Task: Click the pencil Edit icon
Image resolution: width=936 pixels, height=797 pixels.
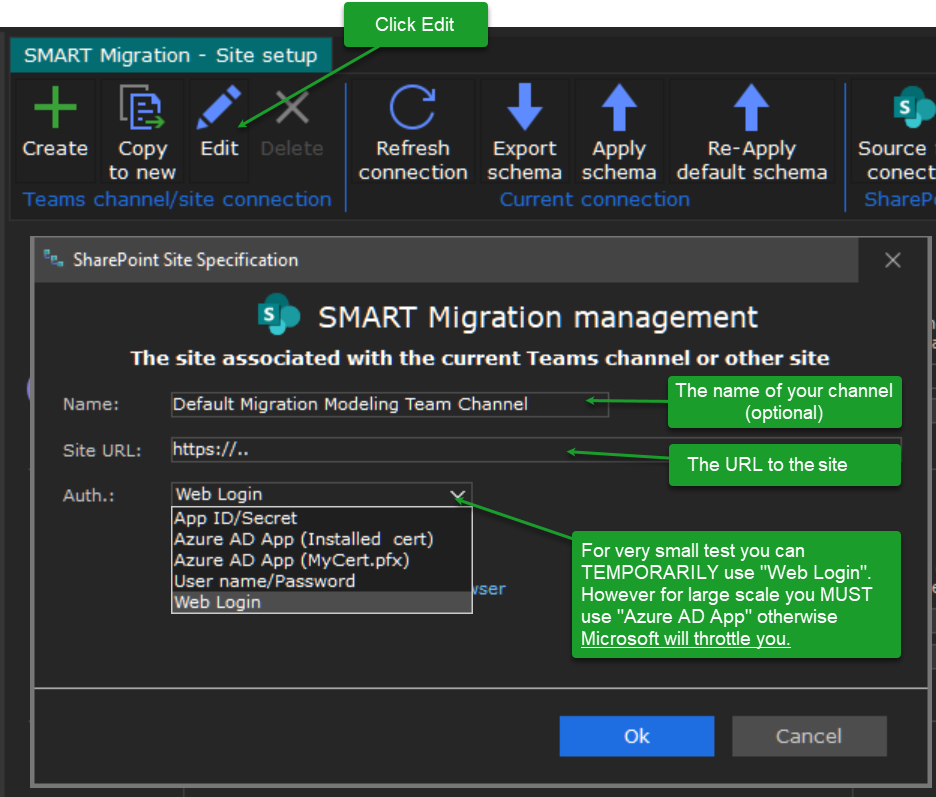Action: (x=219, y=107)
